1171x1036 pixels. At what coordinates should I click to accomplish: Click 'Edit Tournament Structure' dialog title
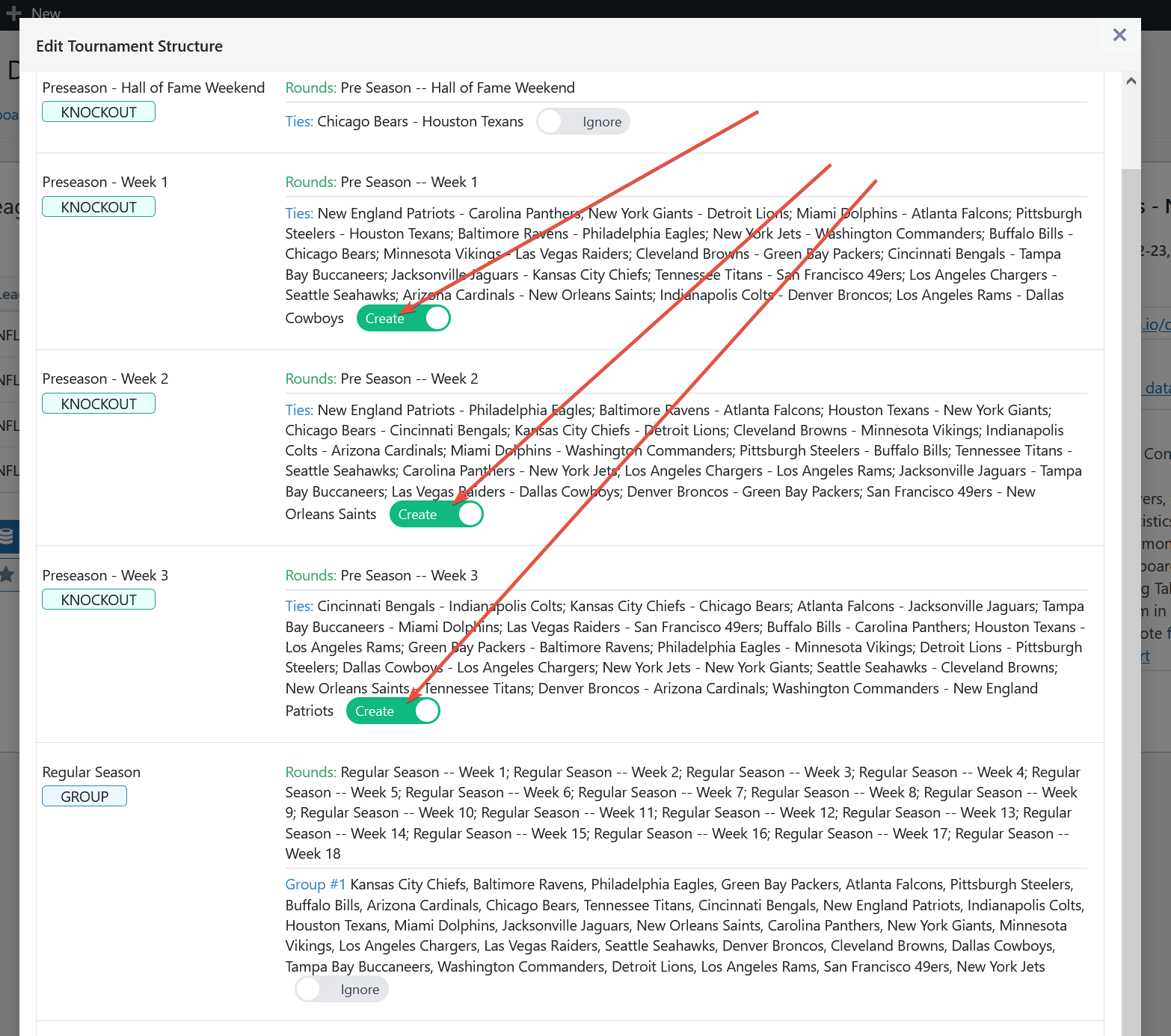(129, 46)
